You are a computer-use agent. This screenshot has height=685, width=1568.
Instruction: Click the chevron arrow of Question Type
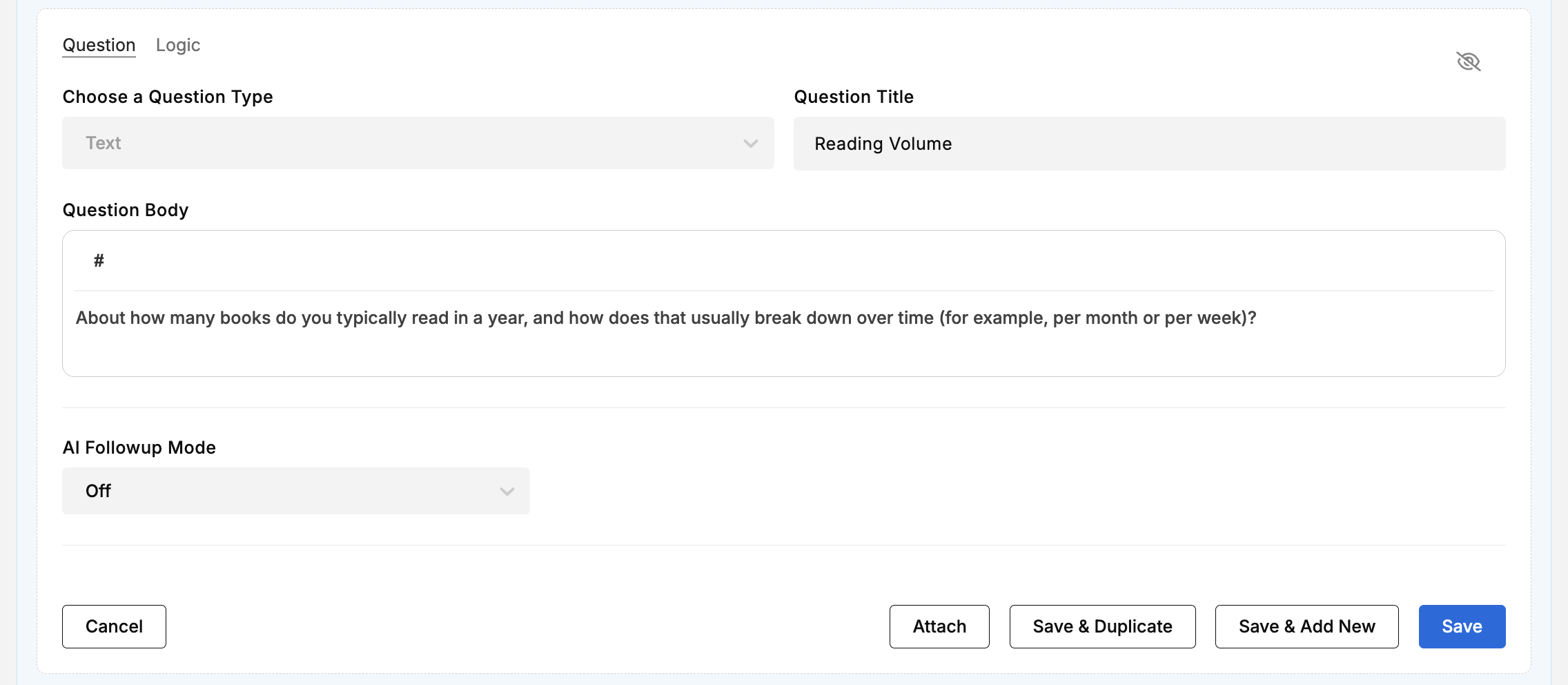pyautogui.click(x=750, y=144)
